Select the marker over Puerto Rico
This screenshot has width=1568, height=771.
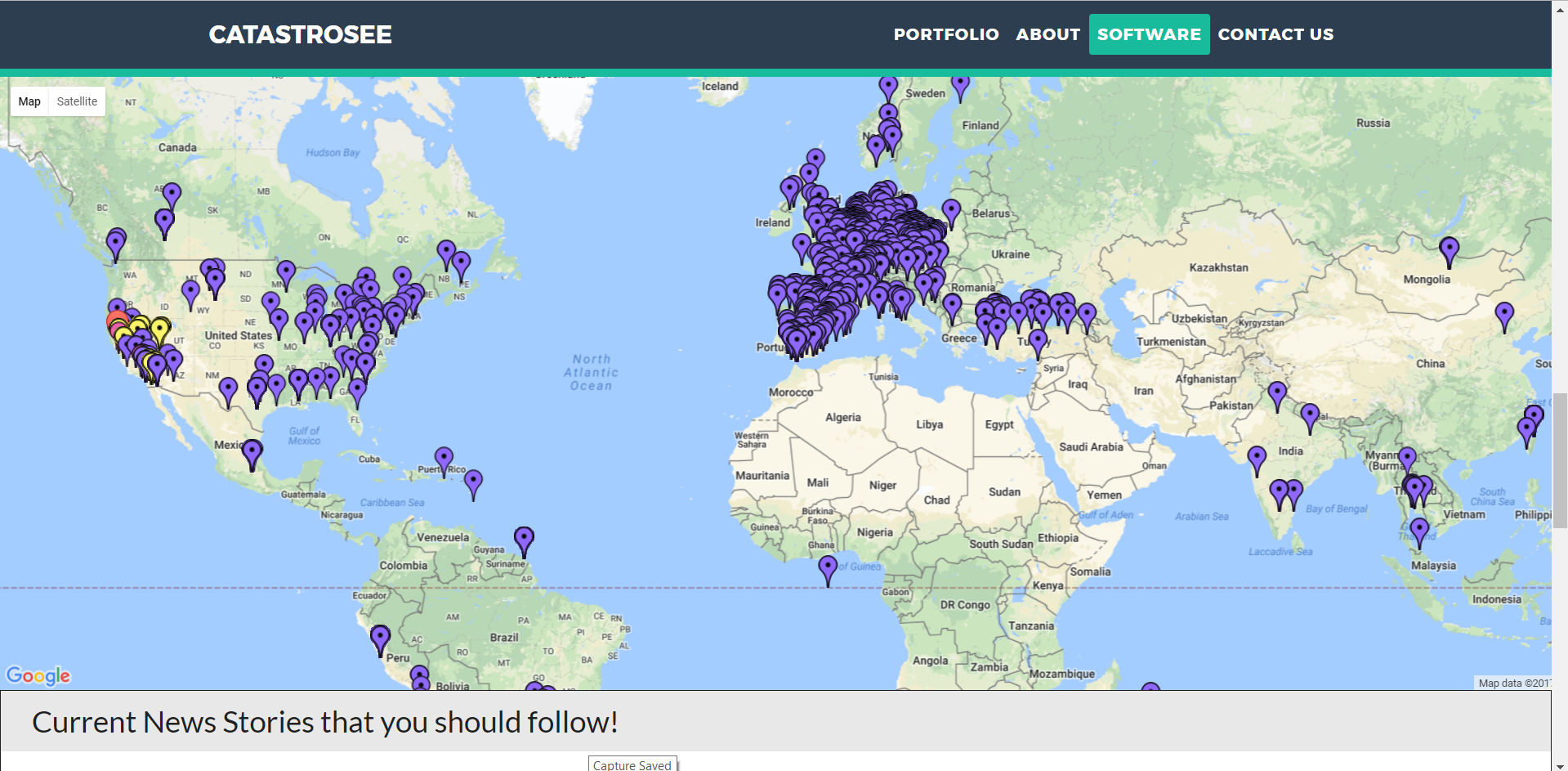(x=444, y=462)
